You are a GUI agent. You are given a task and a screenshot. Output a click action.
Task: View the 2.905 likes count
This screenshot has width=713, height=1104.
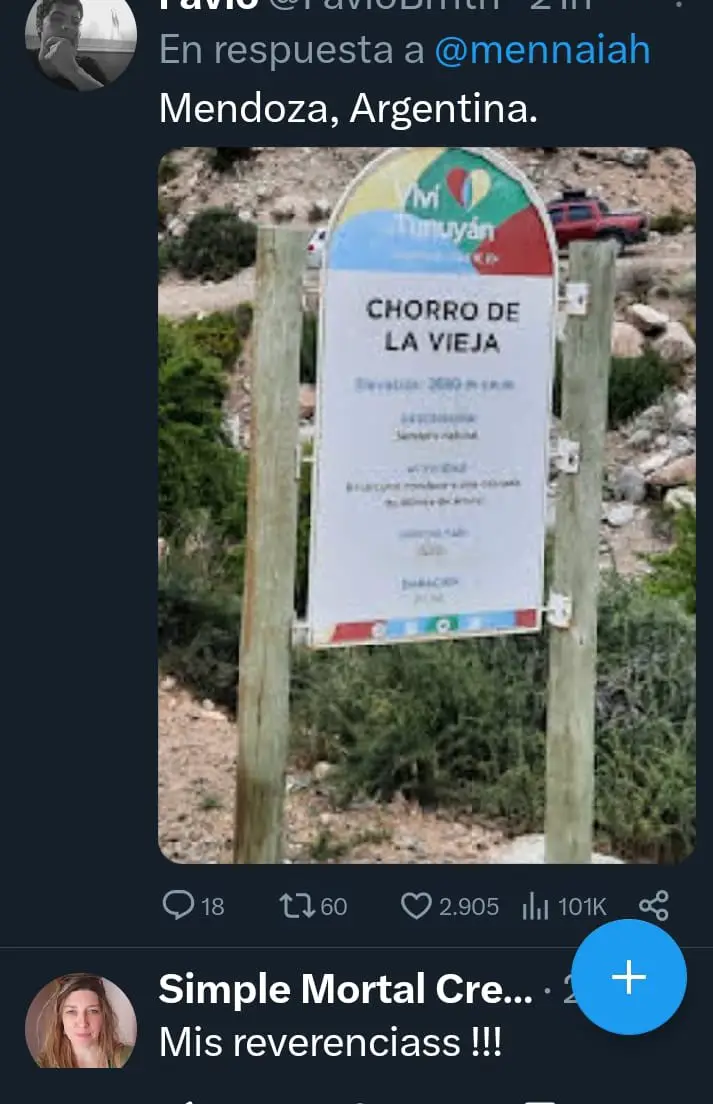469,907
